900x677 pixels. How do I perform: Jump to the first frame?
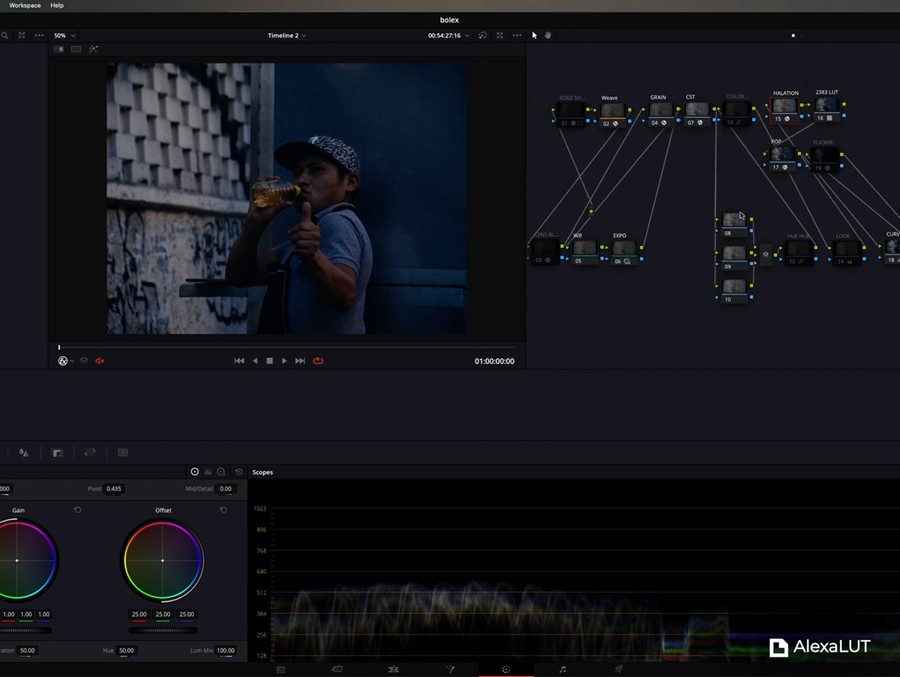(x=239, y=361)
